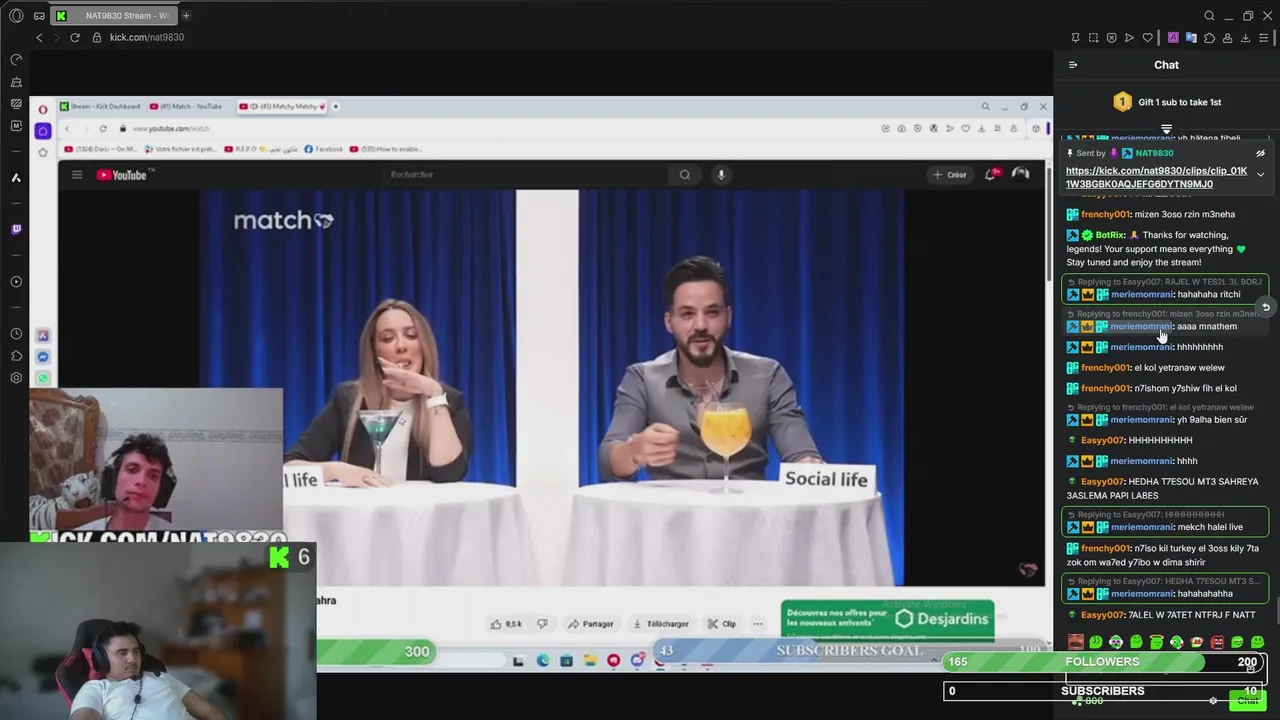Open a new tab with plus button
Viewport: 1280px width, 720px height.
[x=186, y=16]
